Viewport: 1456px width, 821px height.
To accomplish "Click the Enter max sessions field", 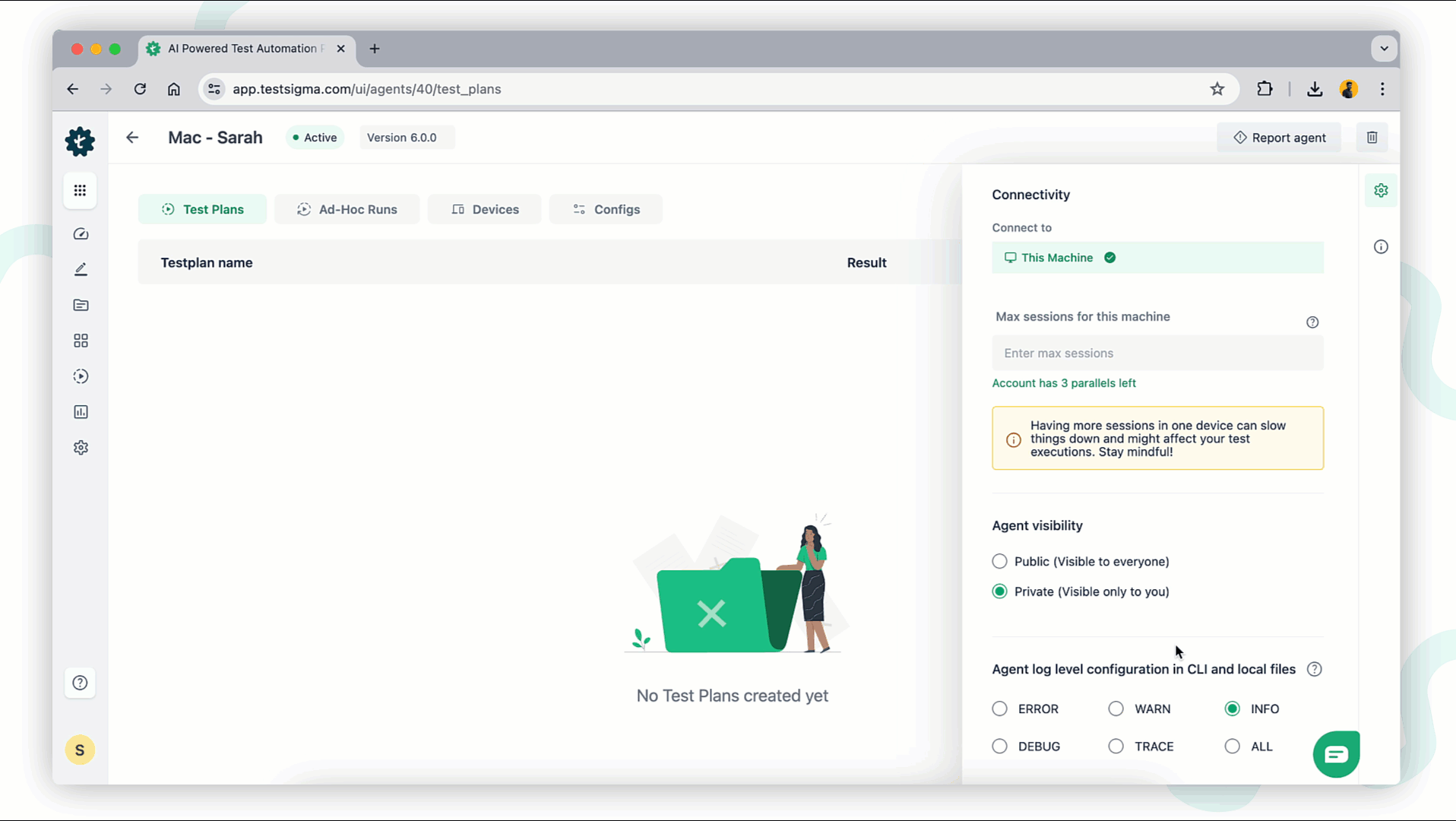I will [x=1157, y=353].
